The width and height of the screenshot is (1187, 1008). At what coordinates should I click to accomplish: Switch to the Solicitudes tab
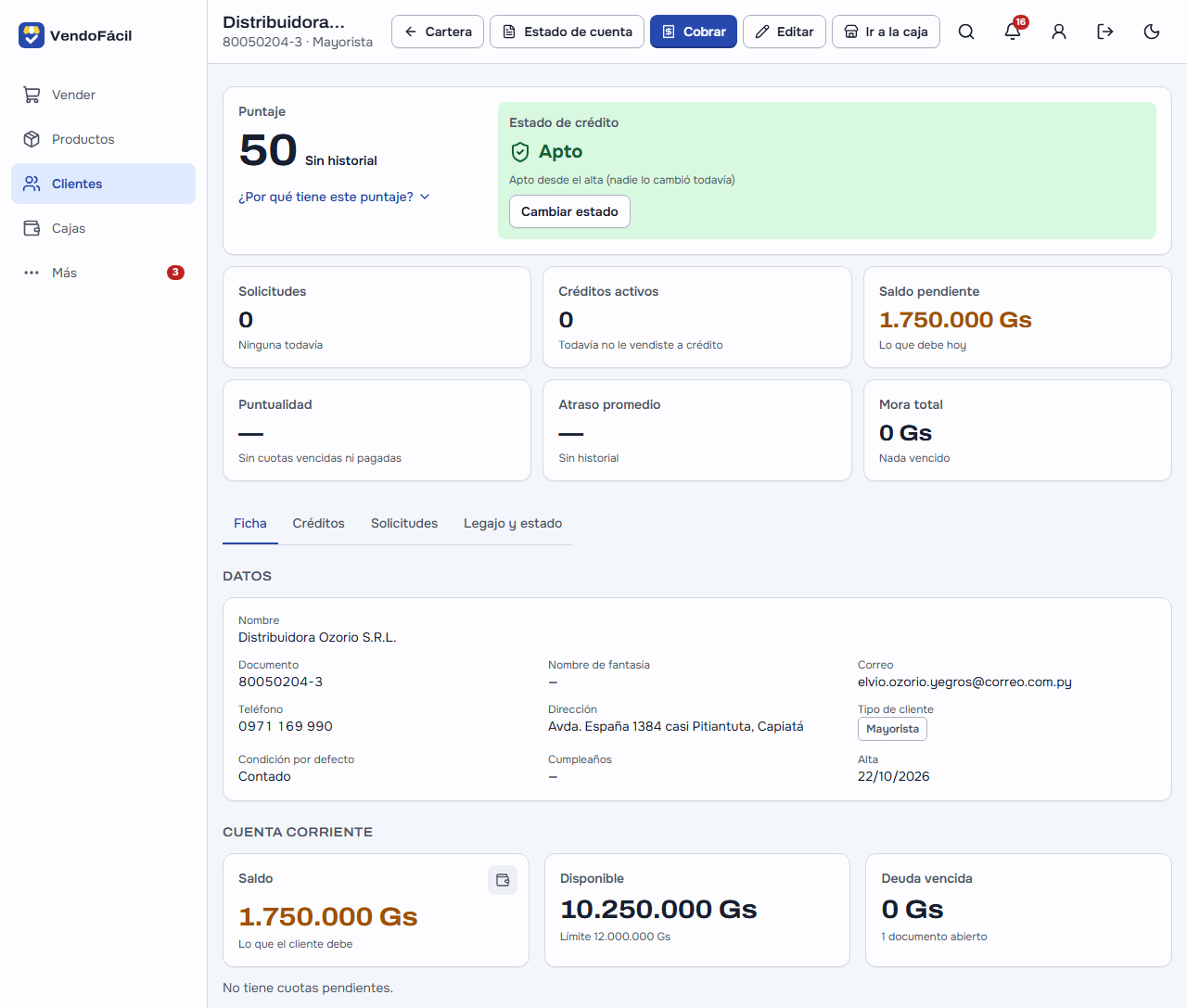[404, 524]
